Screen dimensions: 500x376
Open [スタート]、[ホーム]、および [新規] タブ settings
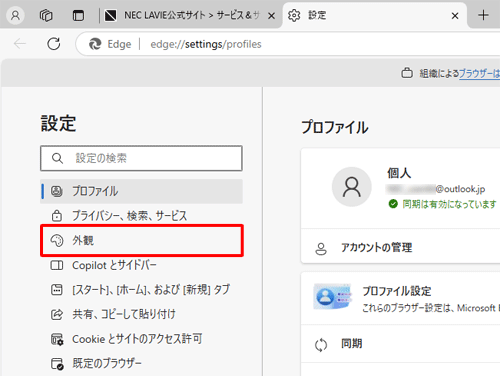pyautogui.click(x=141, y=290)
